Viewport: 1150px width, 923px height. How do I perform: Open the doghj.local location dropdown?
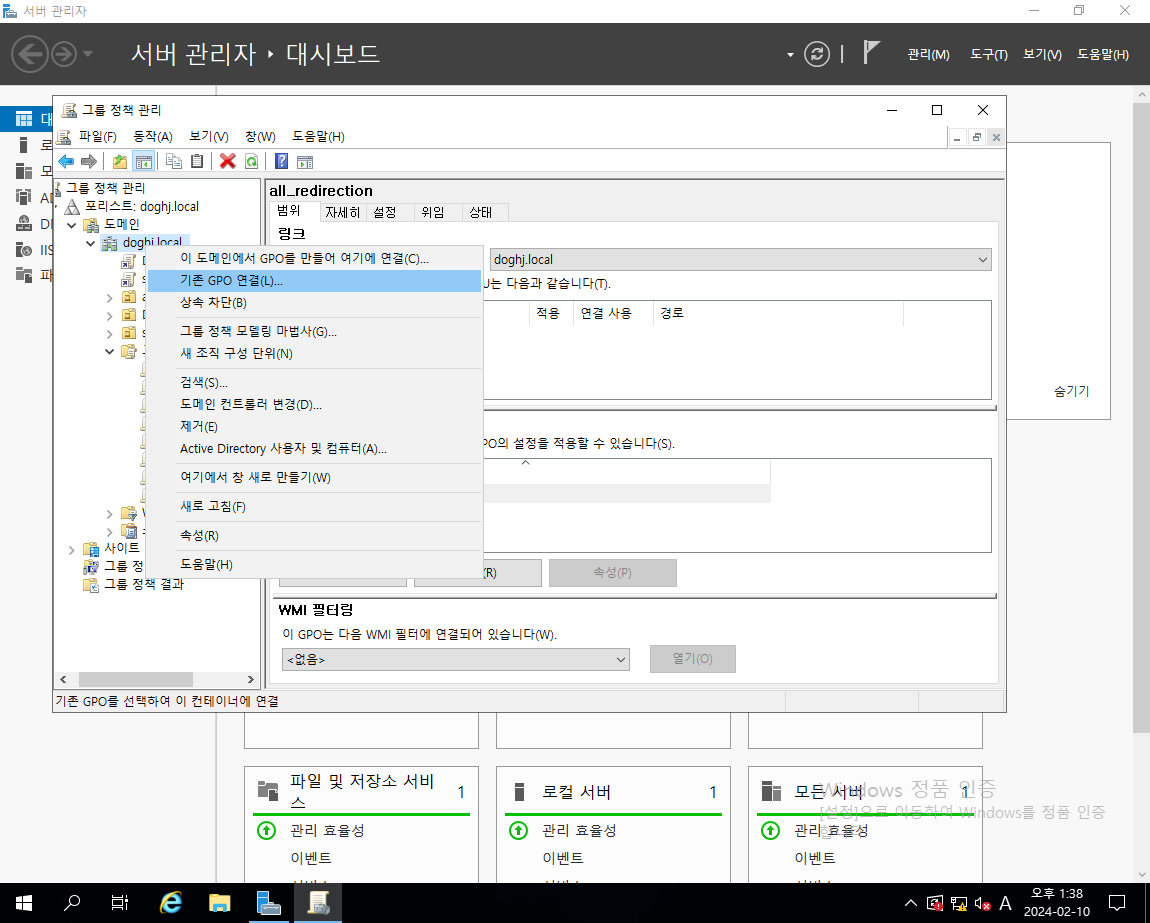click(x=983, y=260)
